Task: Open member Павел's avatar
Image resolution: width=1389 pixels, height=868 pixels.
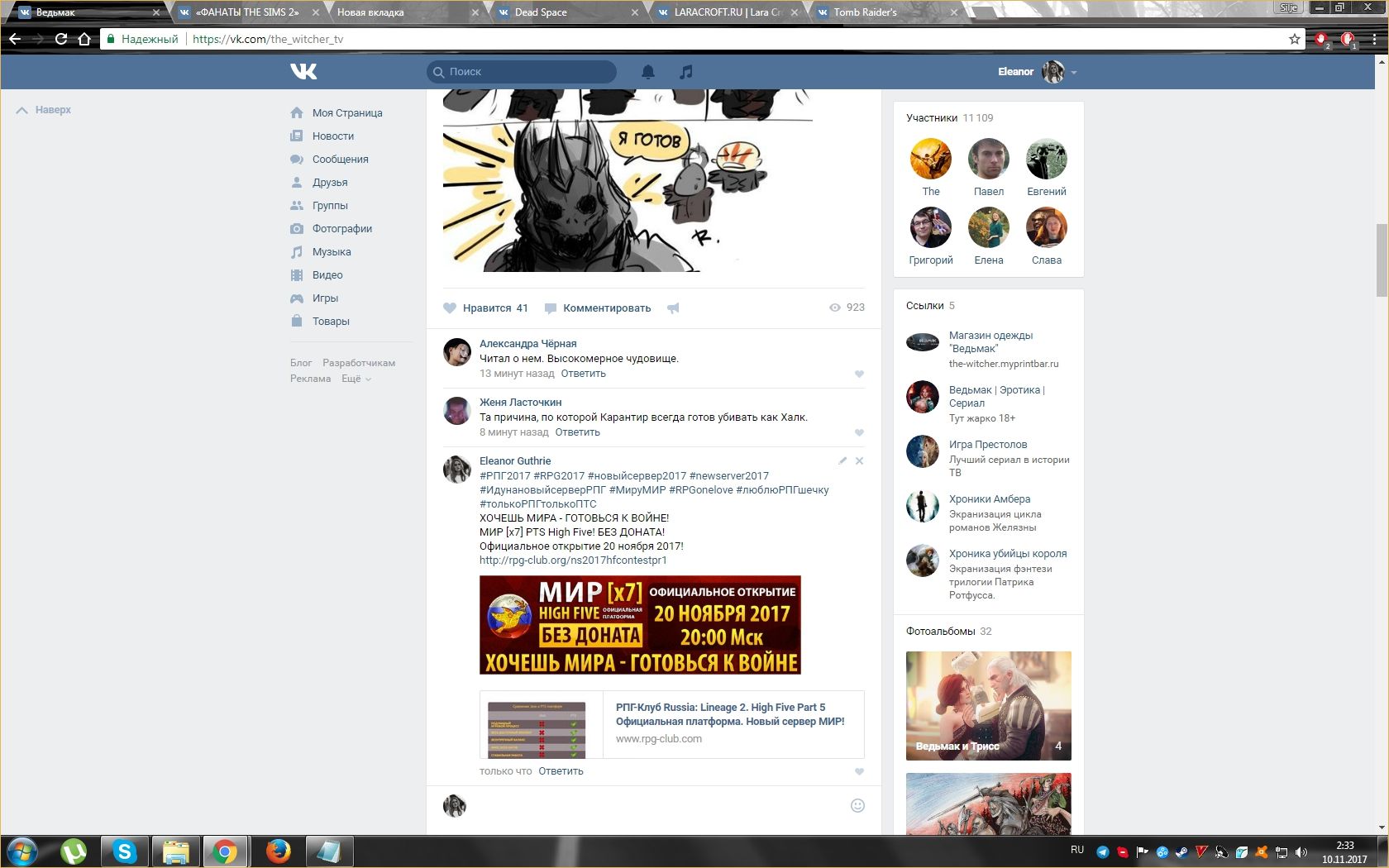Action: [989, 159]
